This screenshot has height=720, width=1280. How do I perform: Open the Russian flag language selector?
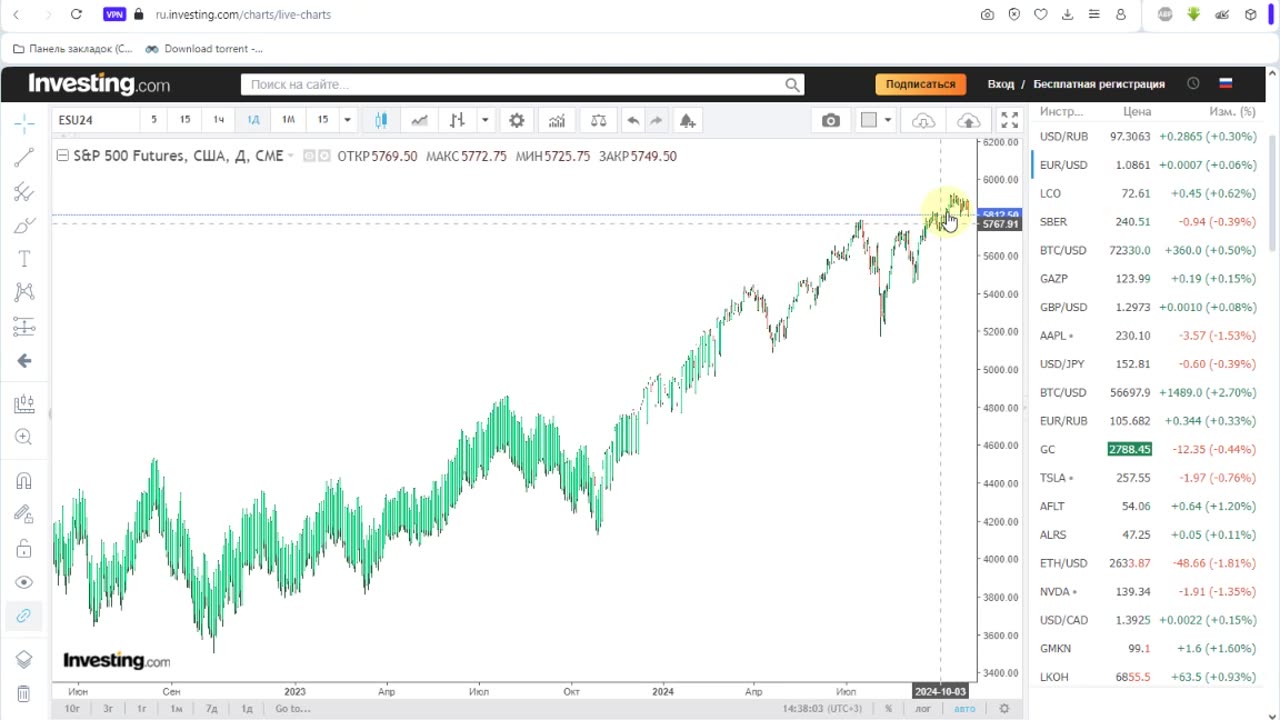[x=1226, y=84]
